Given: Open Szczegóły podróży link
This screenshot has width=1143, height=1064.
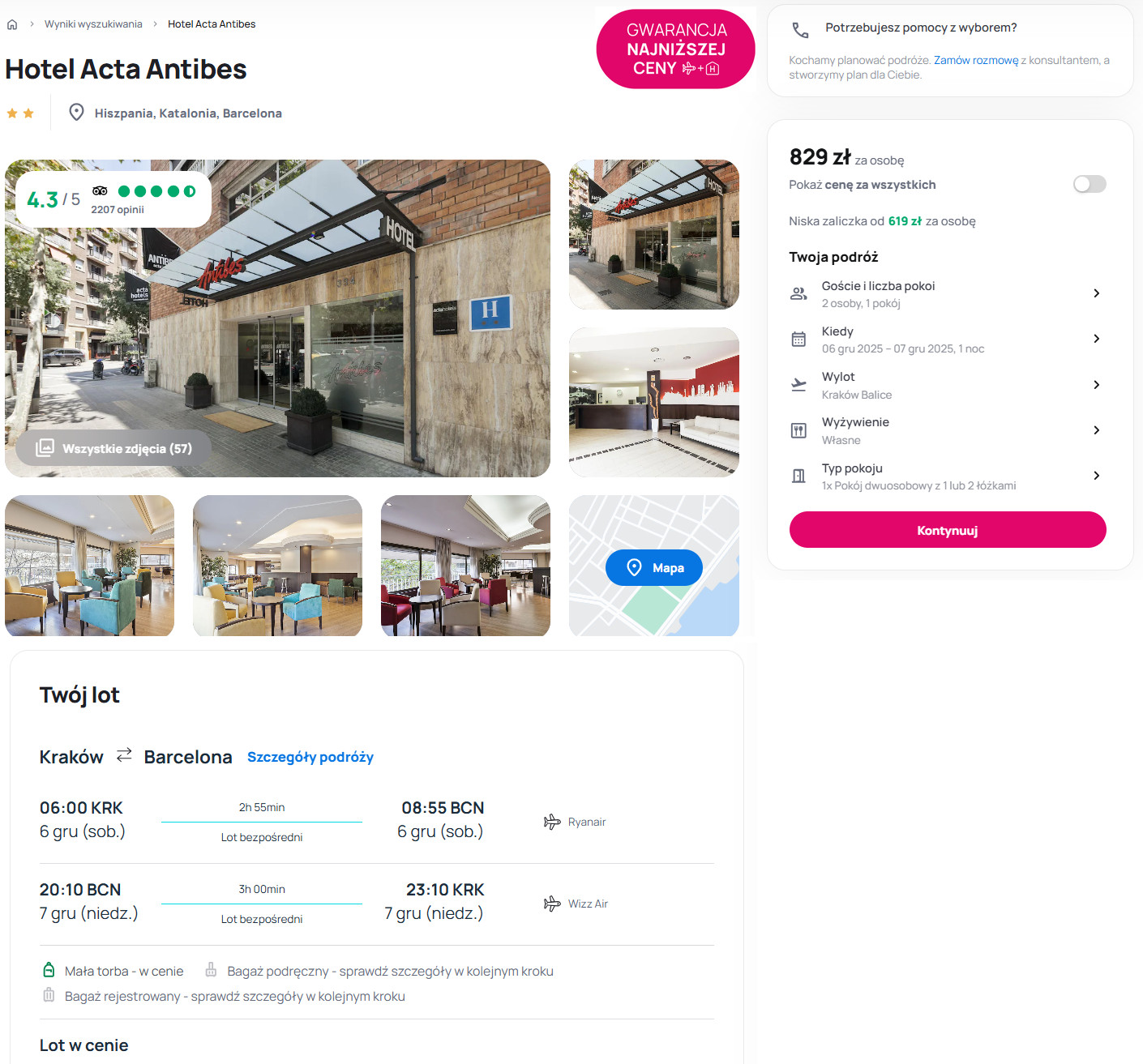Looking at the screenshot, I should point(310,757).
